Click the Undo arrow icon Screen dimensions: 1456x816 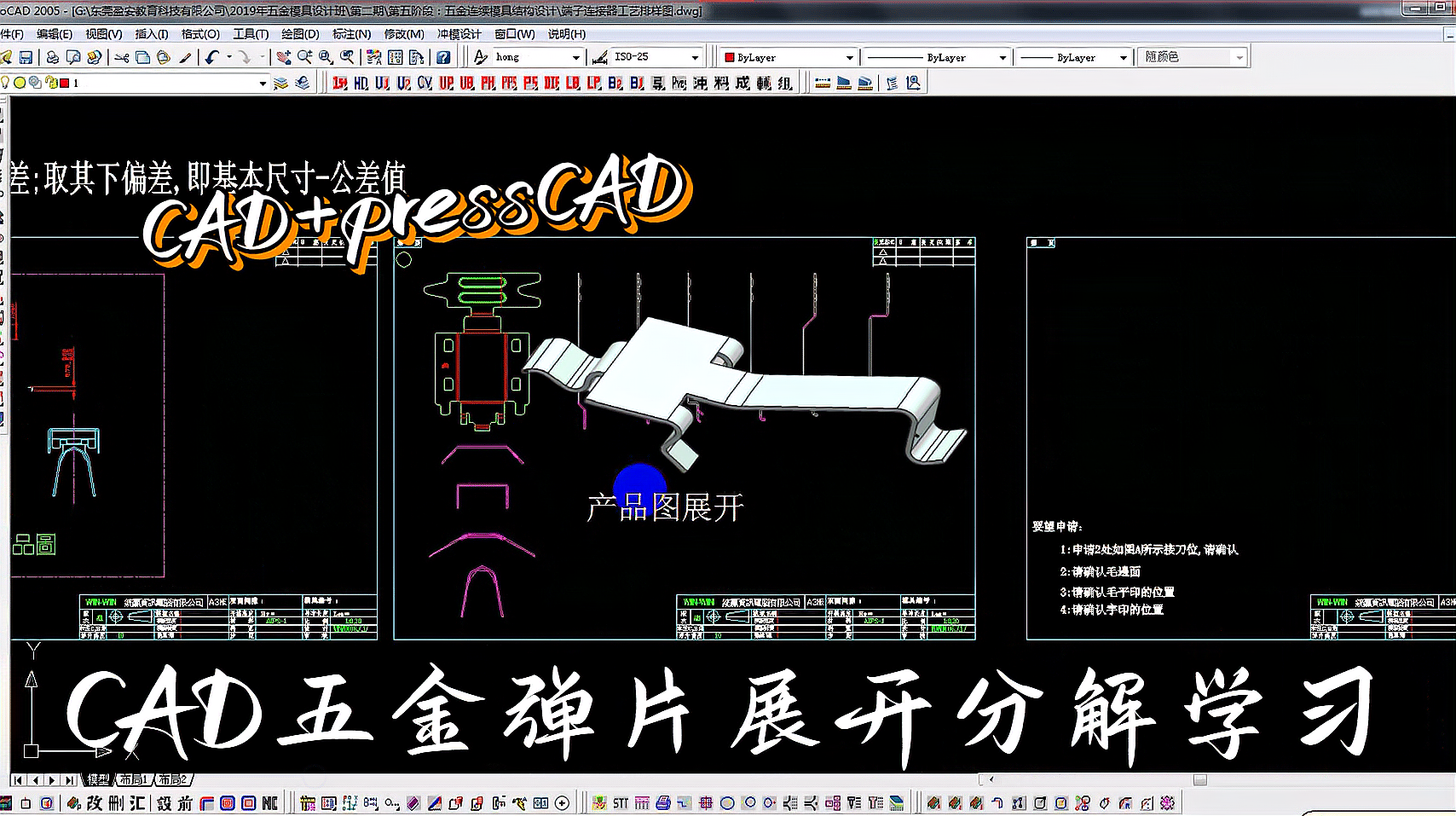tap(212, 57)
